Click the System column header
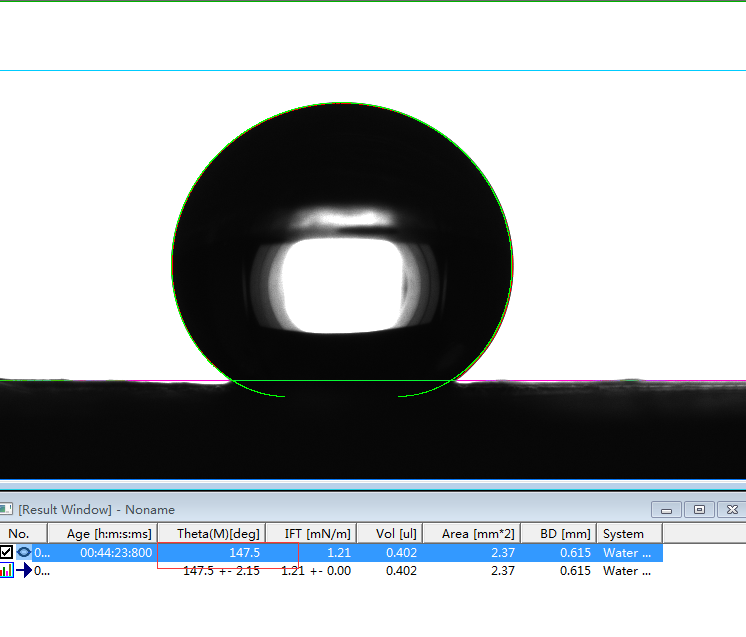The height and width of the screenshot is (637, 746). click(628, 534)
